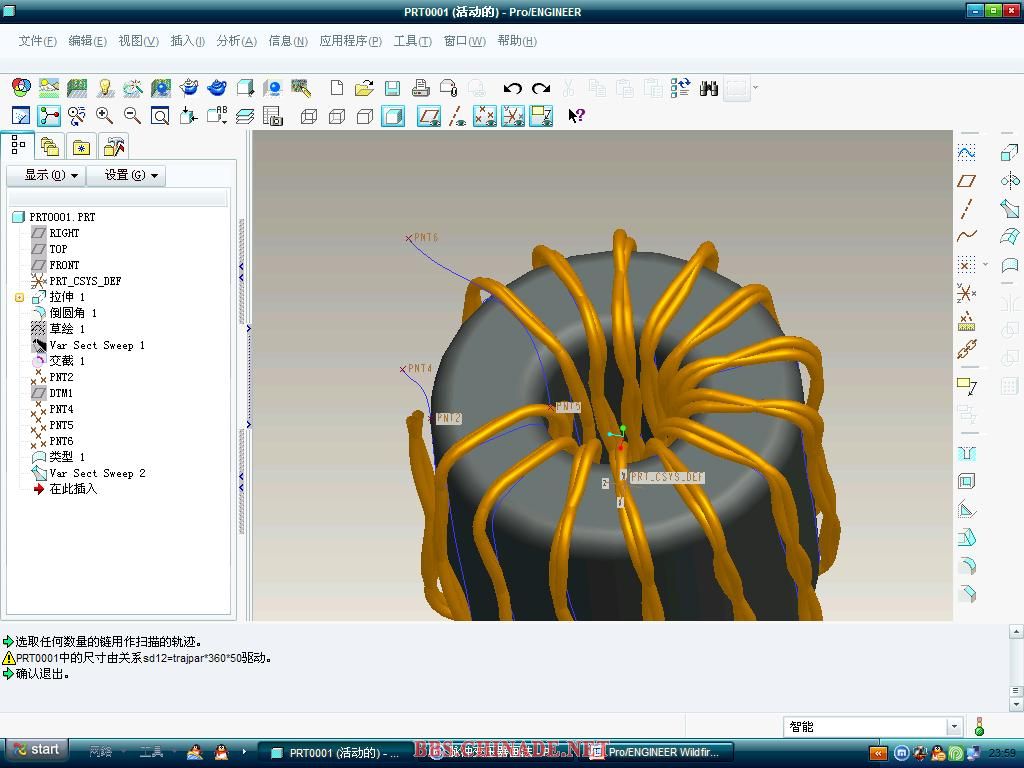Select Var Sect Sweep 2 in model tree
This screenshot has width=1024, height=768.
(x=97, y=473)
